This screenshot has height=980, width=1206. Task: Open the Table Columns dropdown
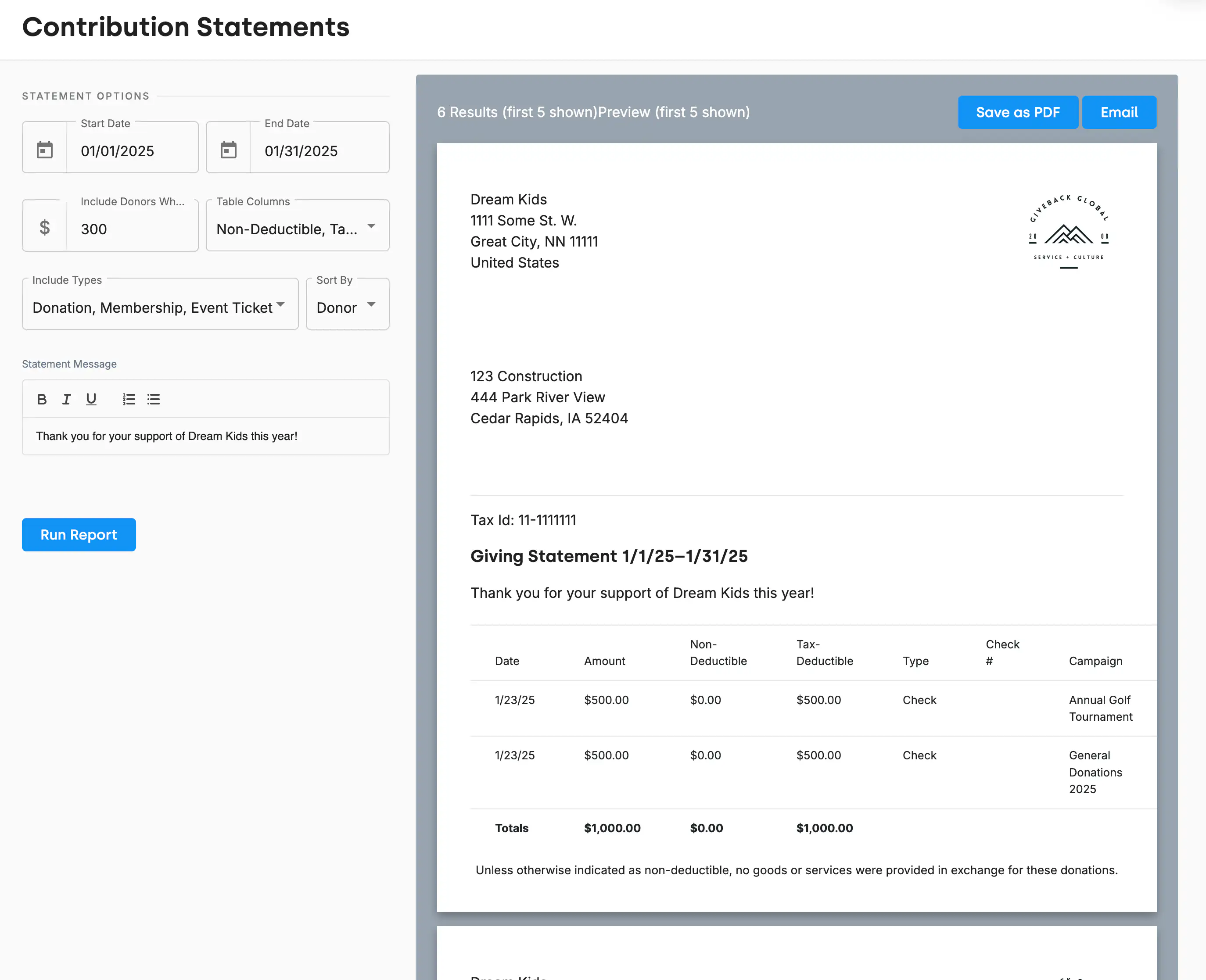click(297, 228)
